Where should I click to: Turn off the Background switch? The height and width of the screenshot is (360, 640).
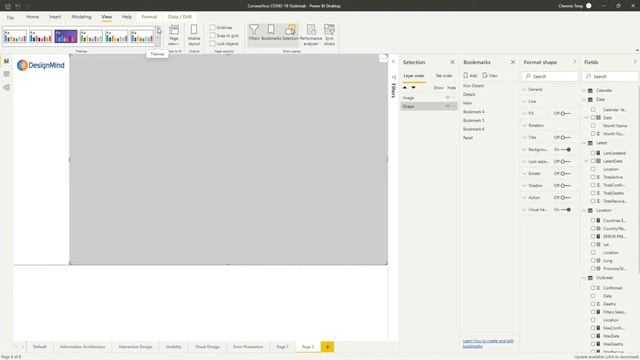pos(566,150)
